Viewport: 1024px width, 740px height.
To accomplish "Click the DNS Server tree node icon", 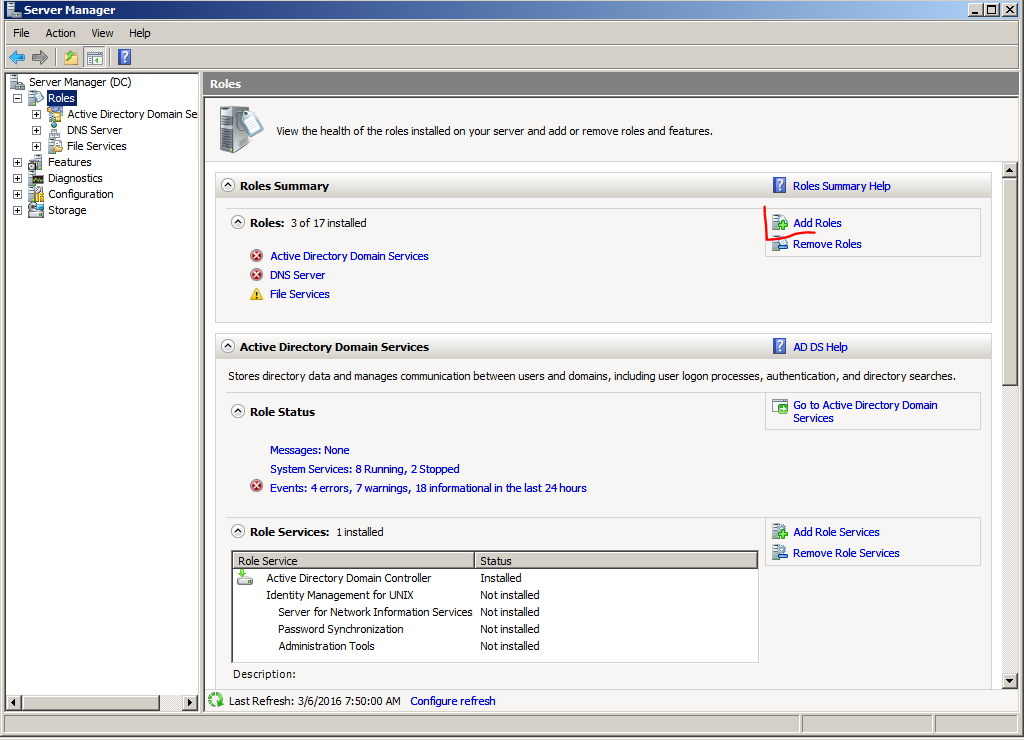I will click(55, 130).
